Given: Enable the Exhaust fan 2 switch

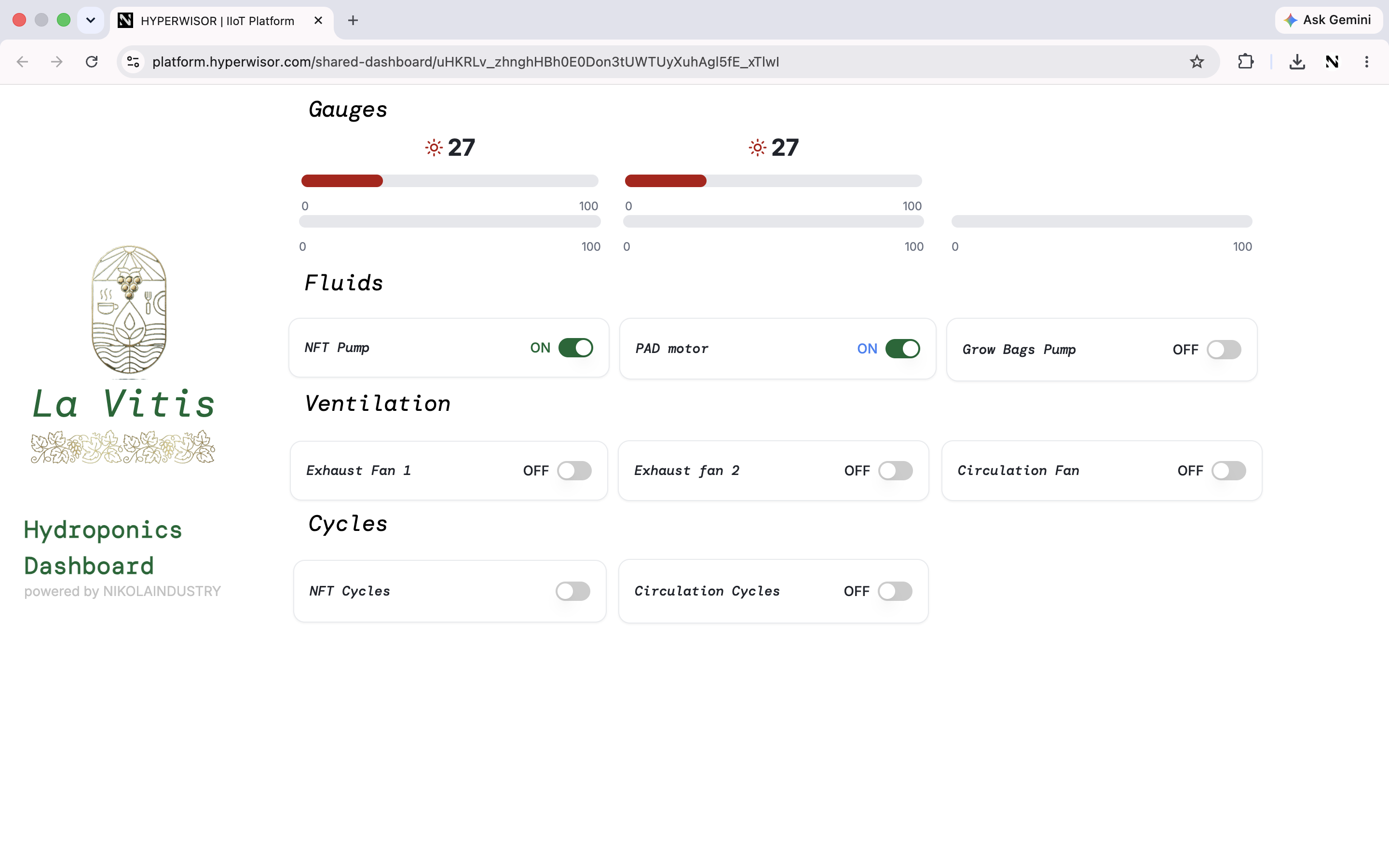Looking at the screenshot, I should pyautogui.click(x=896, y=471).
